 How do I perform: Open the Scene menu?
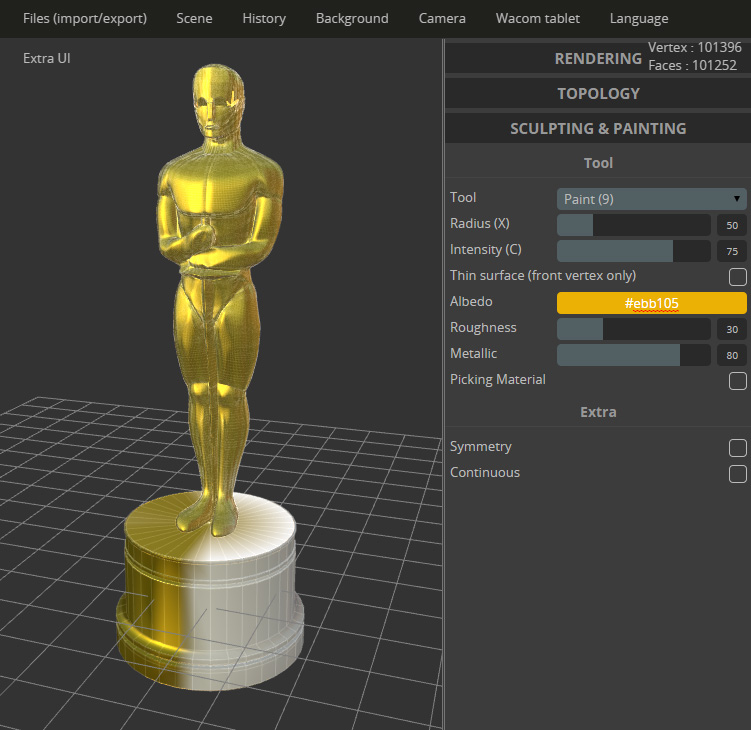[x=194, y=18]
